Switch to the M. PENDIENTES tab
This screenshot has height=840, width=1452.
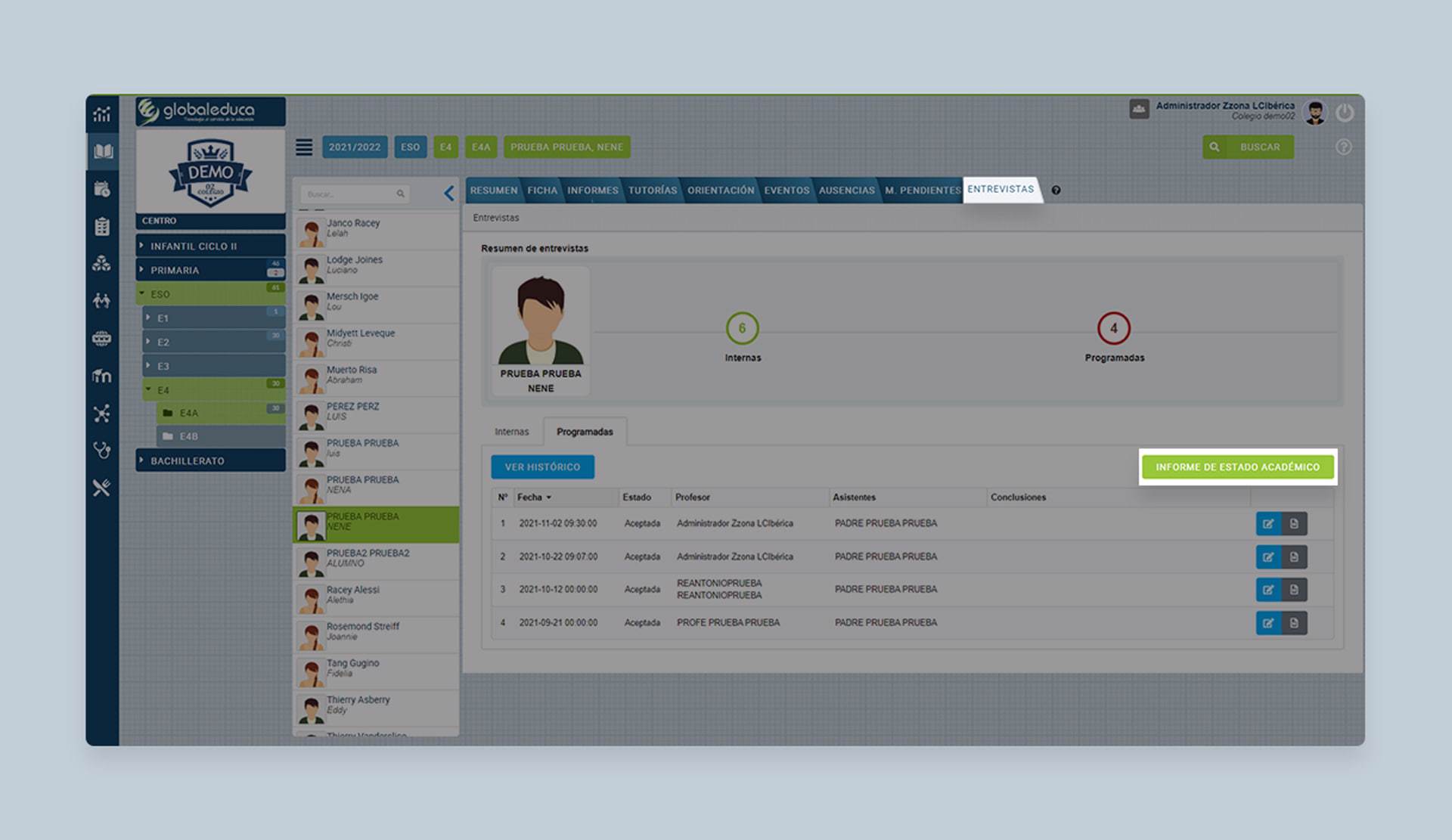[x=923, y=191]
